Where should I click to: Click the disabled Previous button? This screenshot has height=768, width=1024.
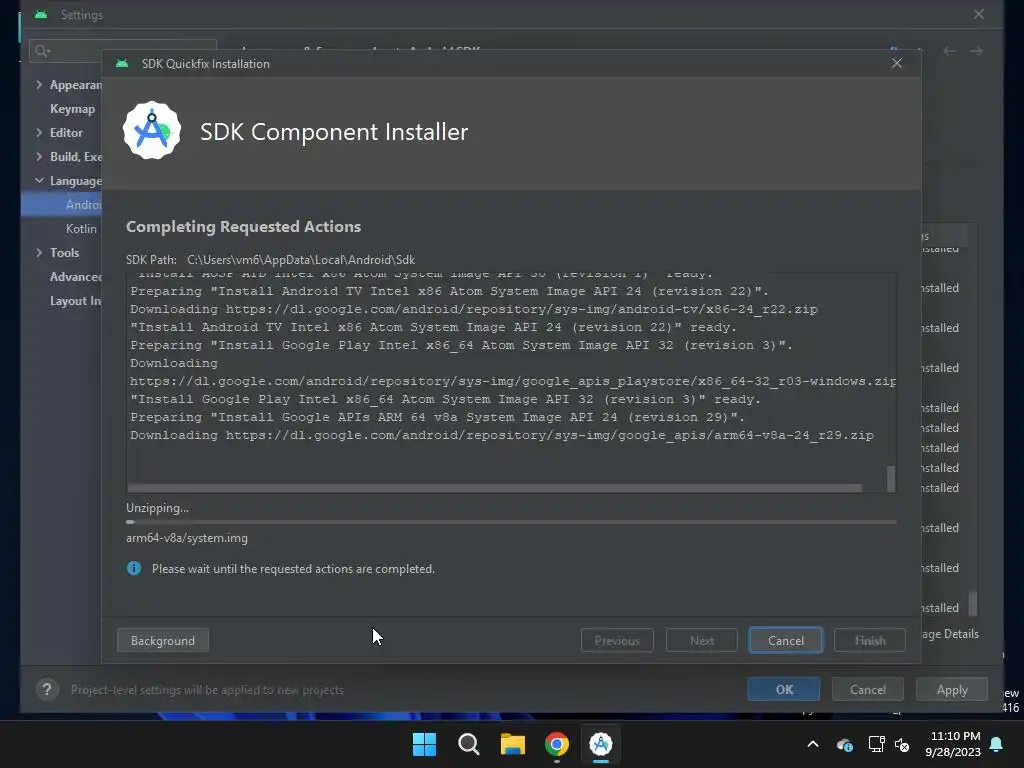[617, 641]
